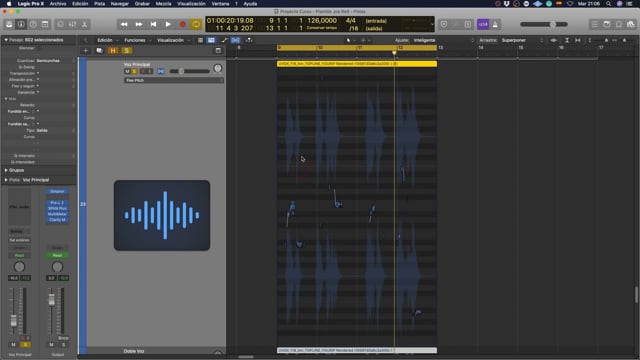Screen dimensions: 640x360
Task: Toggle the Flex show/hide button in toolbar
Action: tap(236, 40)
